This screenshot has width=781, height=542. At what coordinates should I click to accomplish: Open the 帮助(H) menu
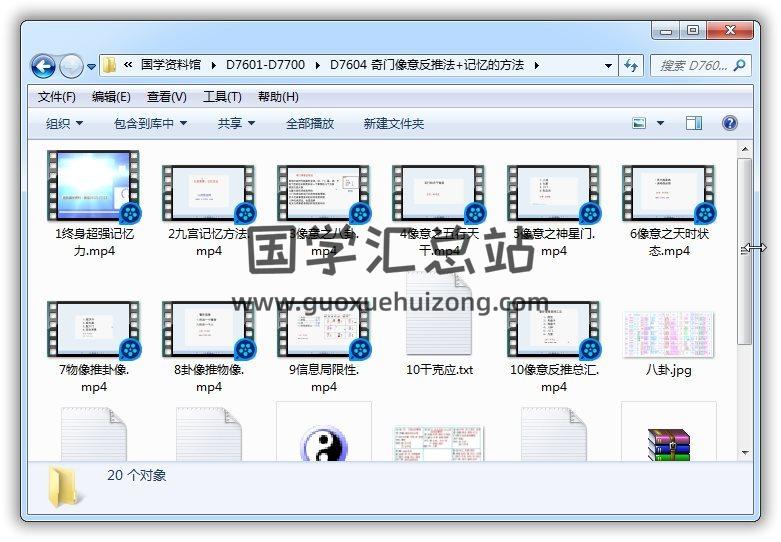(278, 97)
